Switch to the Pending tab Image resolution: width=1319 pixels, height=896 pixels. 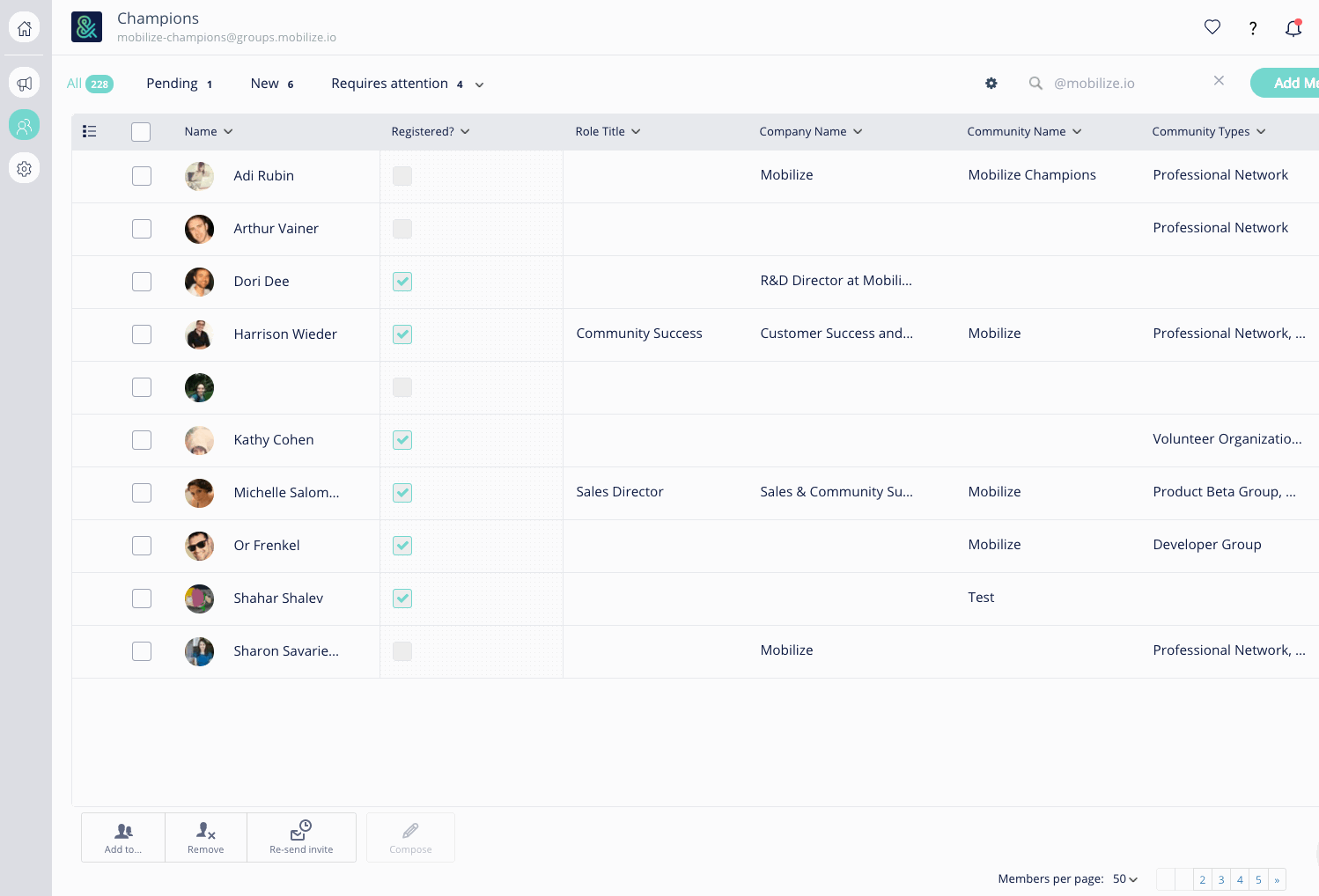tap(180, 84)
